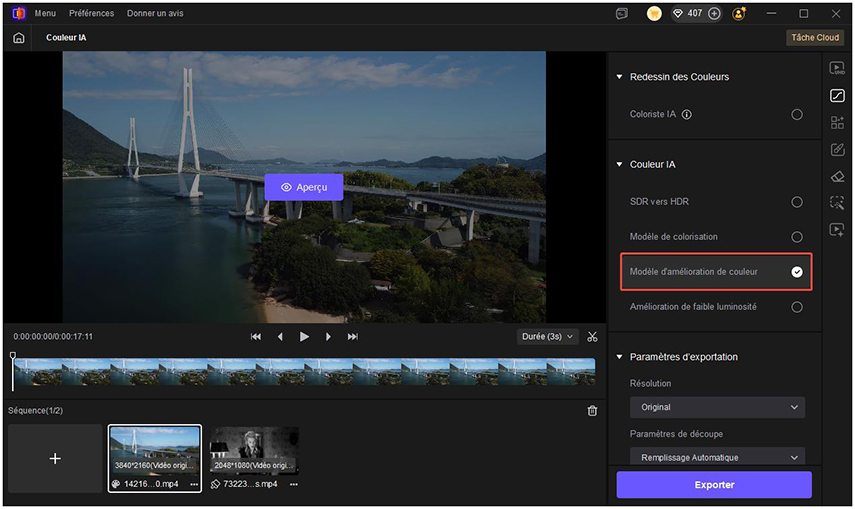Viewport: 855px width, 509px height.
Task: Click the add credits plus icon
Action: point(714,14)
